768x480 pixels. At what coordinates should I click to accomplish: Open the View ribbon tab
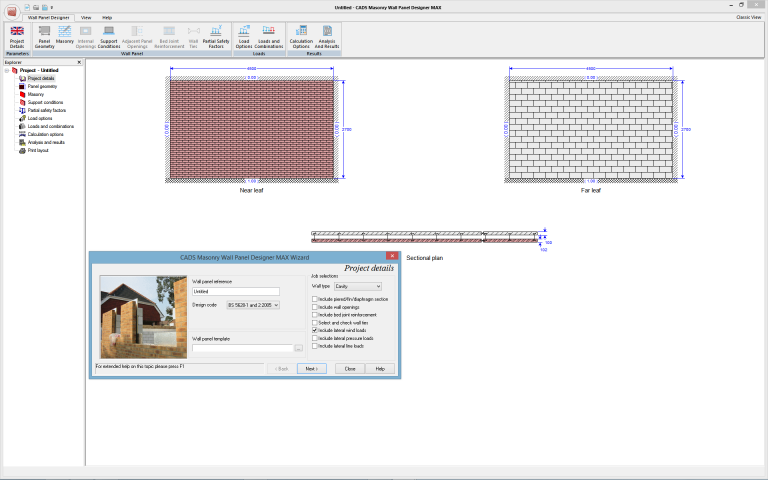pos(86,18)
